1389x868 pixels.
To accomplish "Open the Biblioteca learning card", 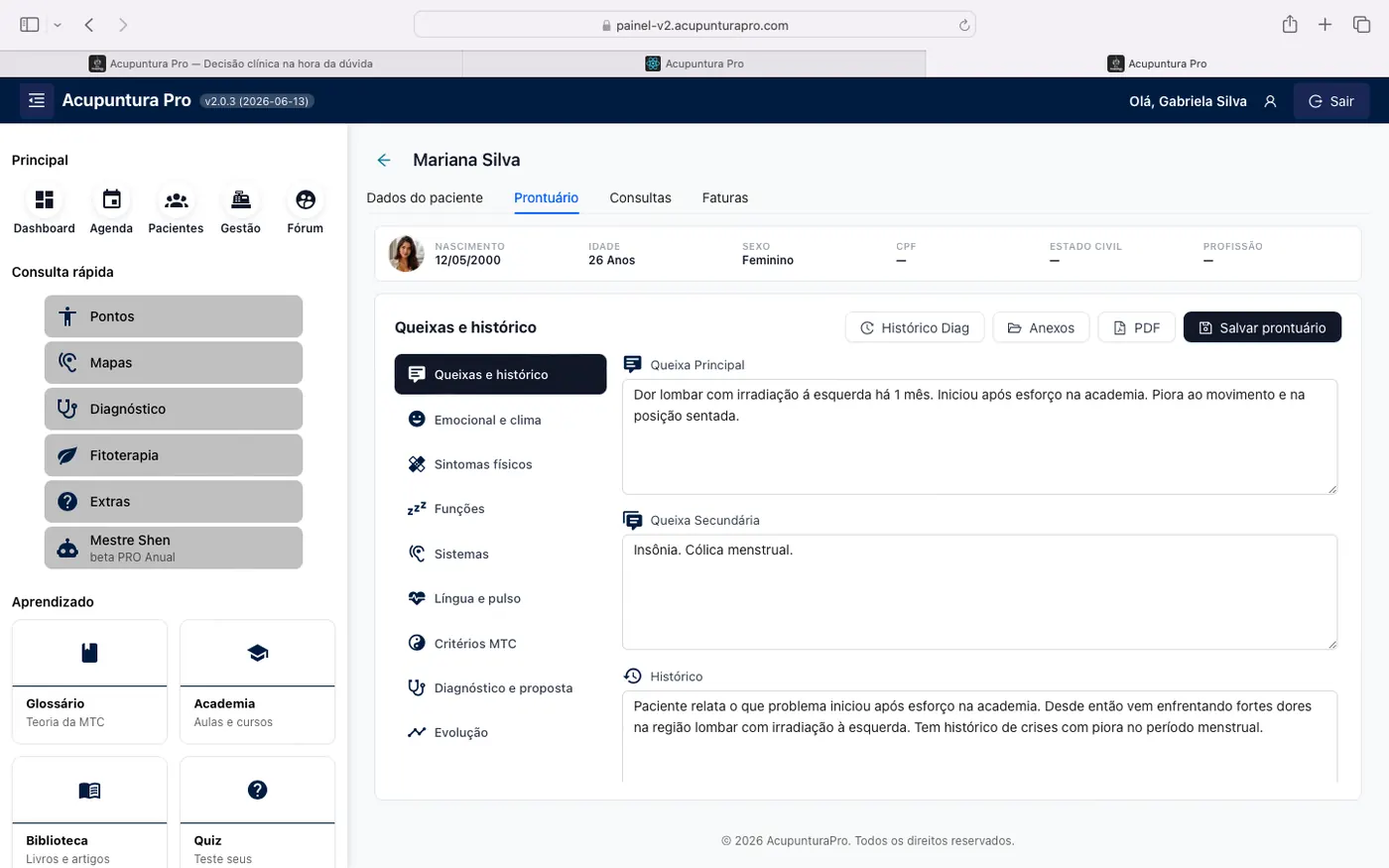I will click(89, 812).
